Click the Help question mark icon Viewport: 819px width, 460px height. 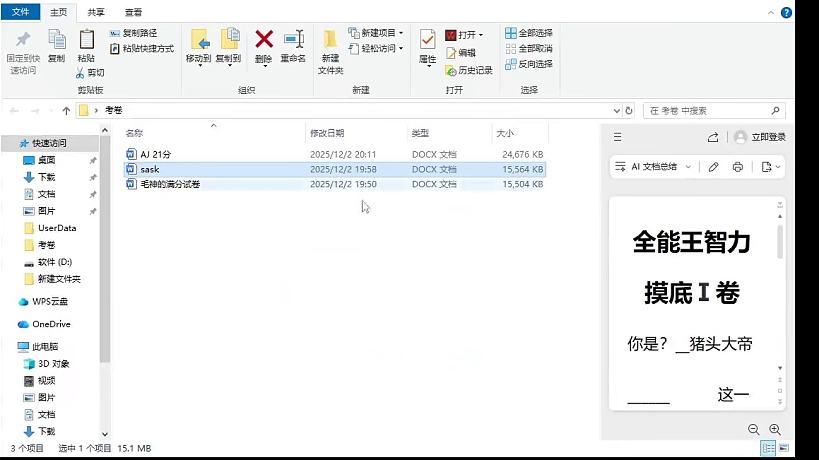(786, 13)
